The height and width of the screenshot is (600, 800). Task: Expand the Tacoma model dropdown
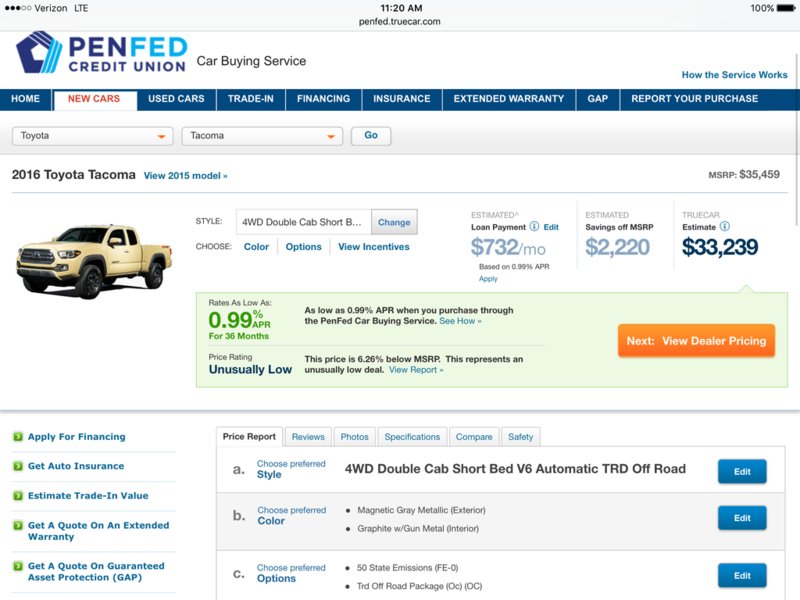262,136
